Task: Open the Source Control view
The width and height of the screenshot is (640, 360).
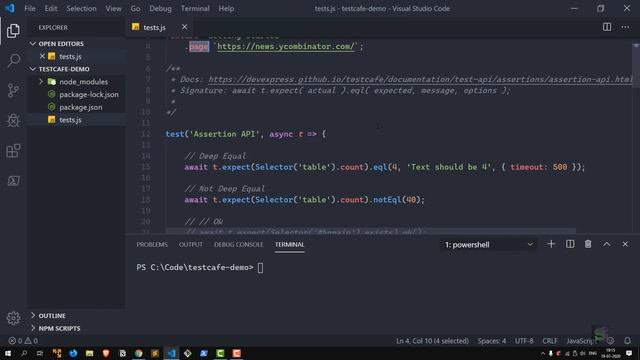Action: tap(13, 90)
